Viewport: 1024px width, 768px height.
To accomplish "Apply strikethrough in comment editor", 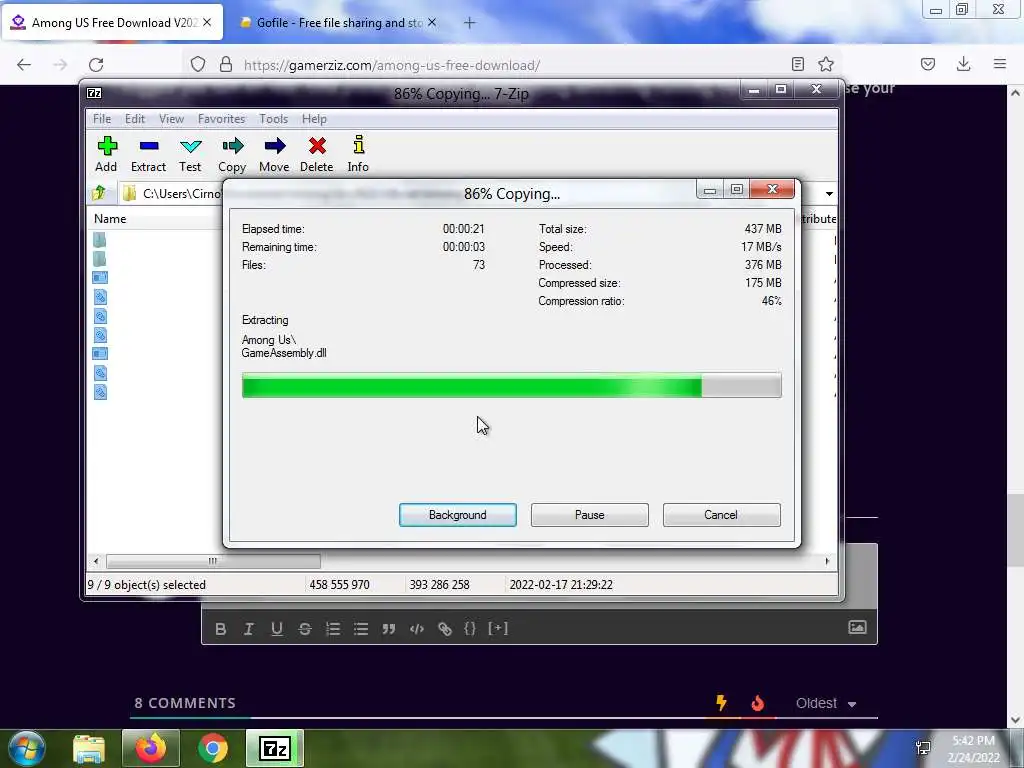I will coord(305,629).
